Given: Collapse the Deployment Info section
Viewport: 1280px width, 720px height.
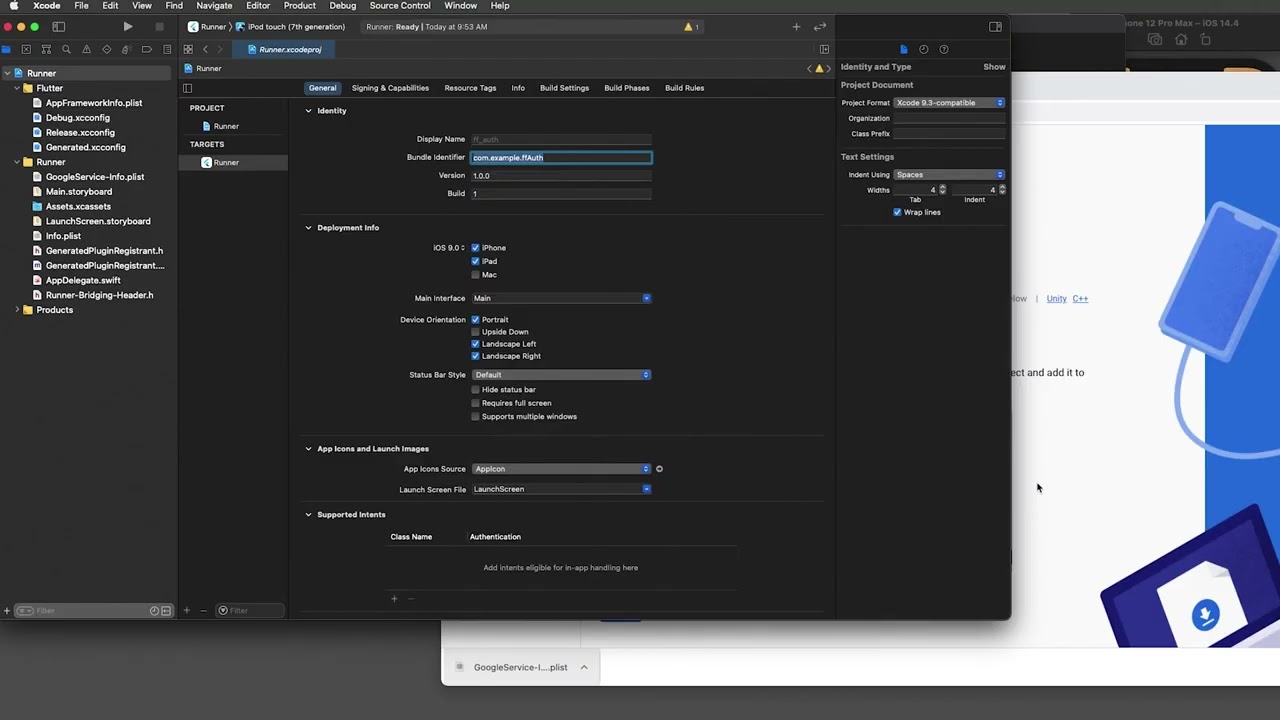Looking at the screenshot, I should click(x=308, y=228).
